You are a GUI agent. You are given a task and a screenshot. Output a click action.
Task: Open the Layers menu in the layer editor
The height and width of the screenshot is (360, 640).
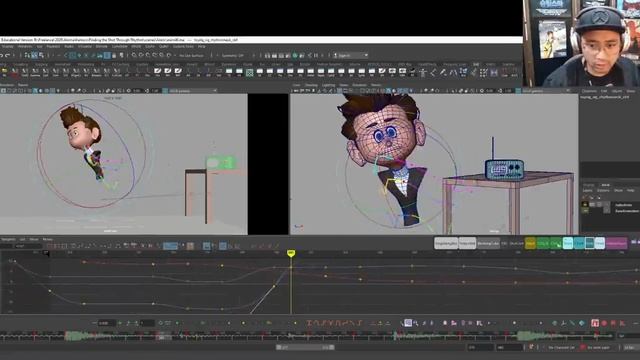coord(587,191)
